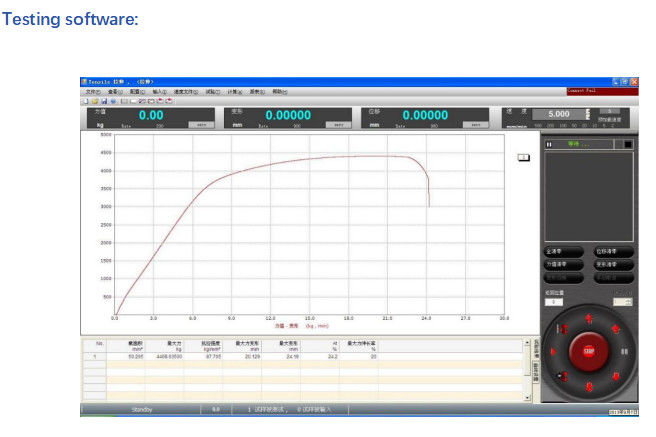Screen dimensions: 656x437
Task: Click the zero button under force display
Action: tap(201, 125)
